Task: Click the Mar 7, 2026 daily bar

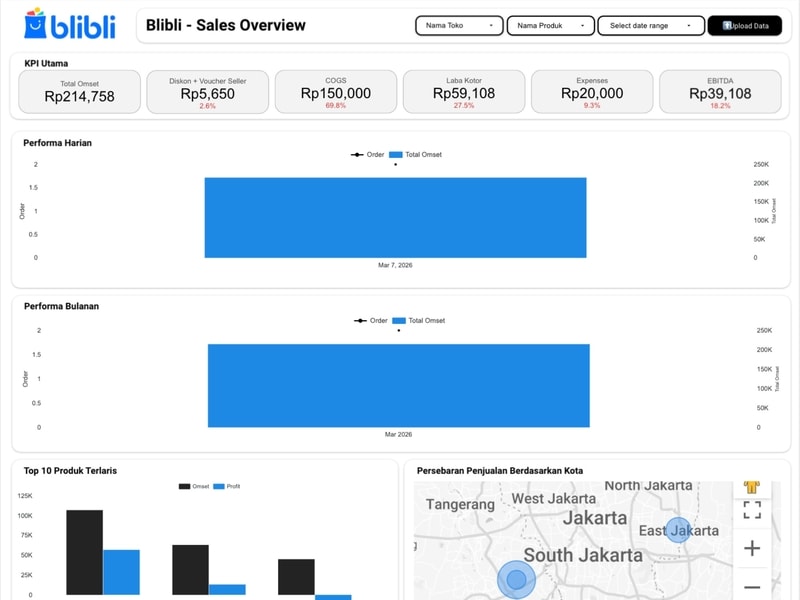Action: coord(395,218)
